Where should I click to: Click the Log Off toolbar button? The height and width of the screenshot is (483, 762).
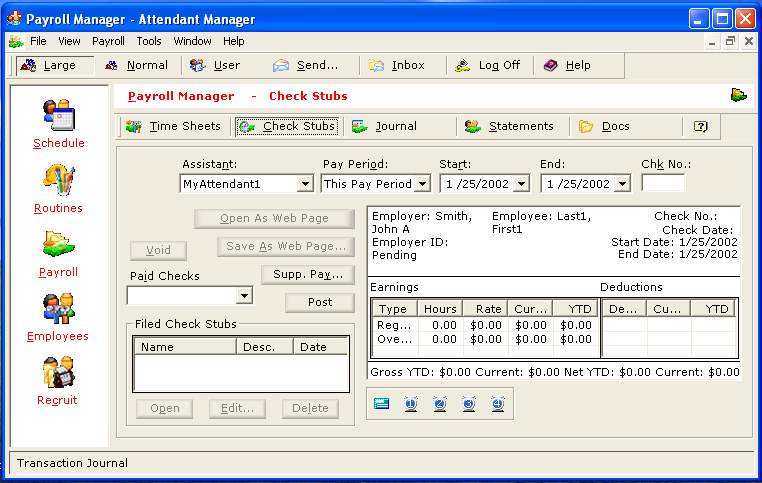(488, 65)
